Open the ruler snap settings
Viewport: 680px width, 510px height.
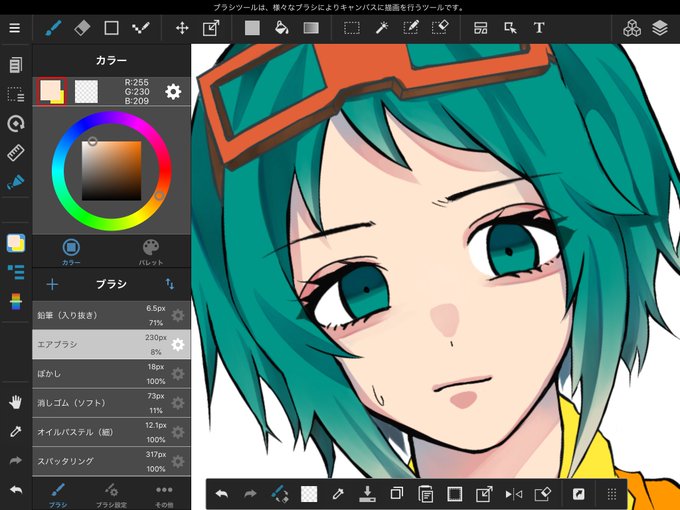coord(16,153)
